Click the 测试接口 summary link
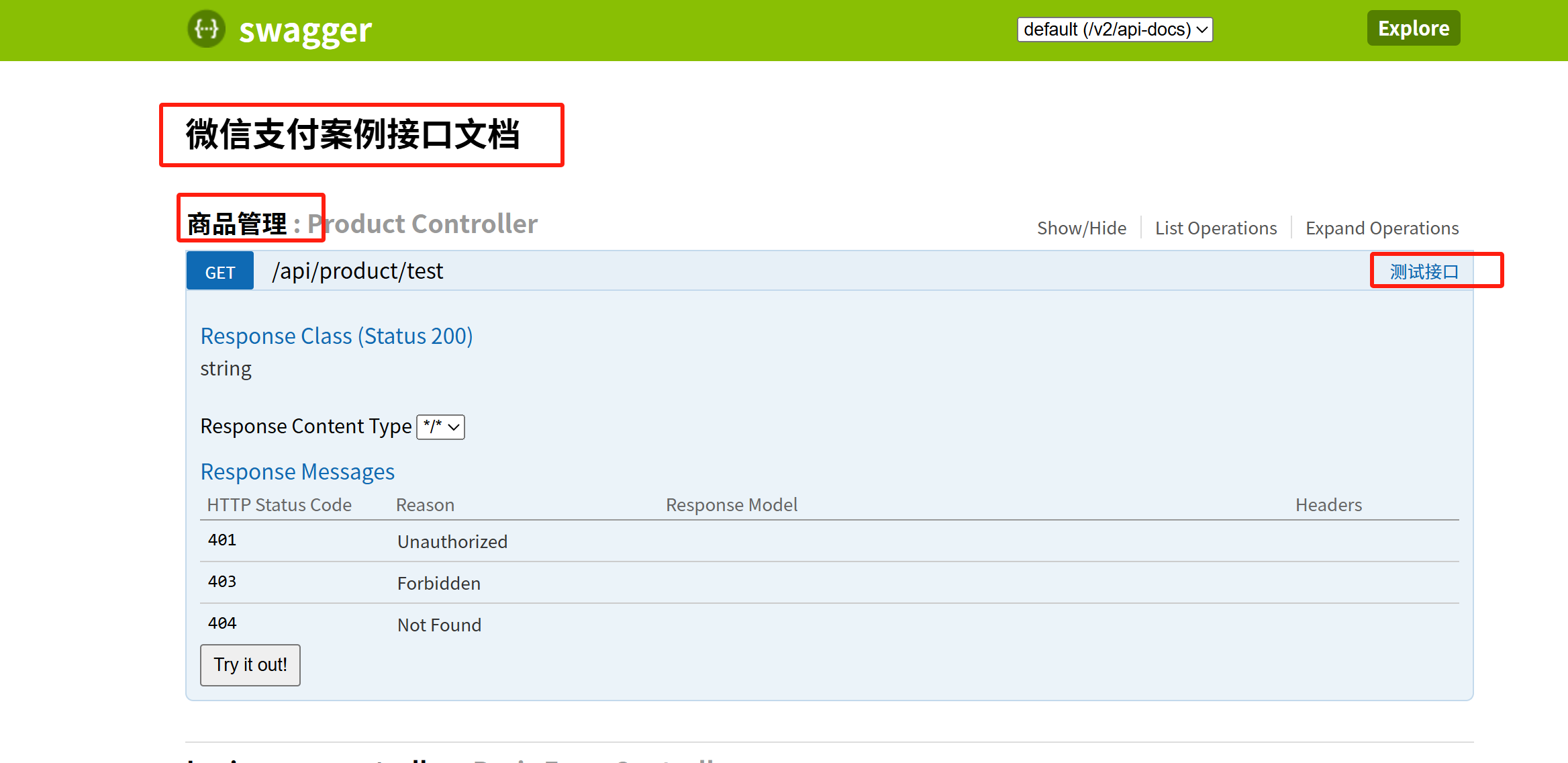Image resolution: width=1568 pixels, height=763 pixels. click(1424, 271)
